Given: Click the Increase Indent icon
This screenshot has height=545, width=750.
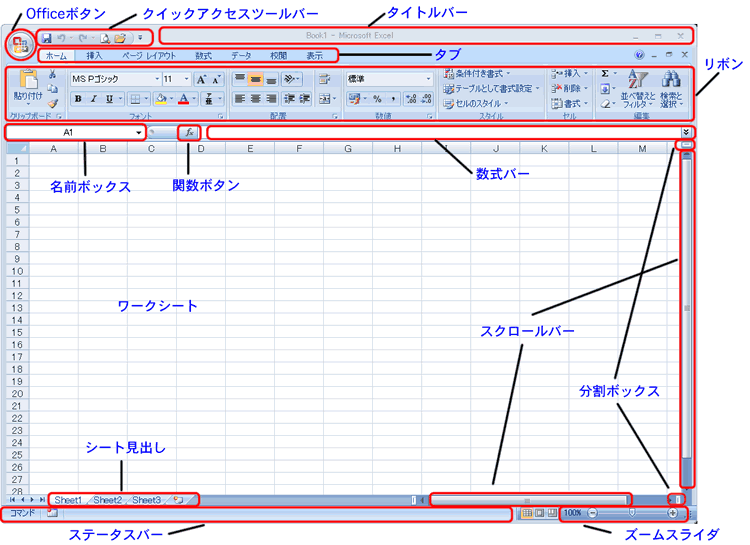Looking at the screenshot, I should pos(305,99).
